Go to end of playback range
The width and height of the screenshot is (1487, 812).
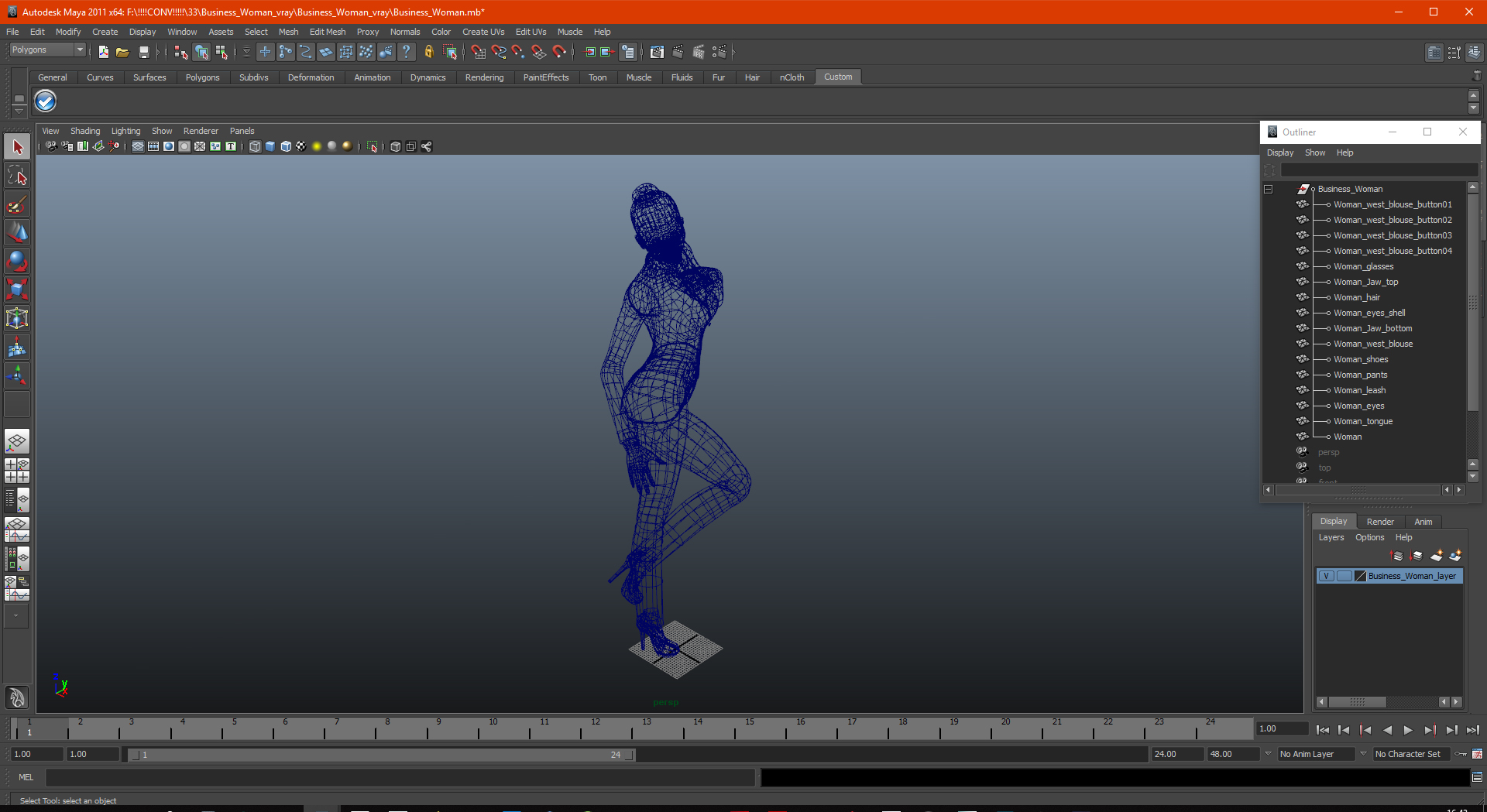click(1472, 730)
